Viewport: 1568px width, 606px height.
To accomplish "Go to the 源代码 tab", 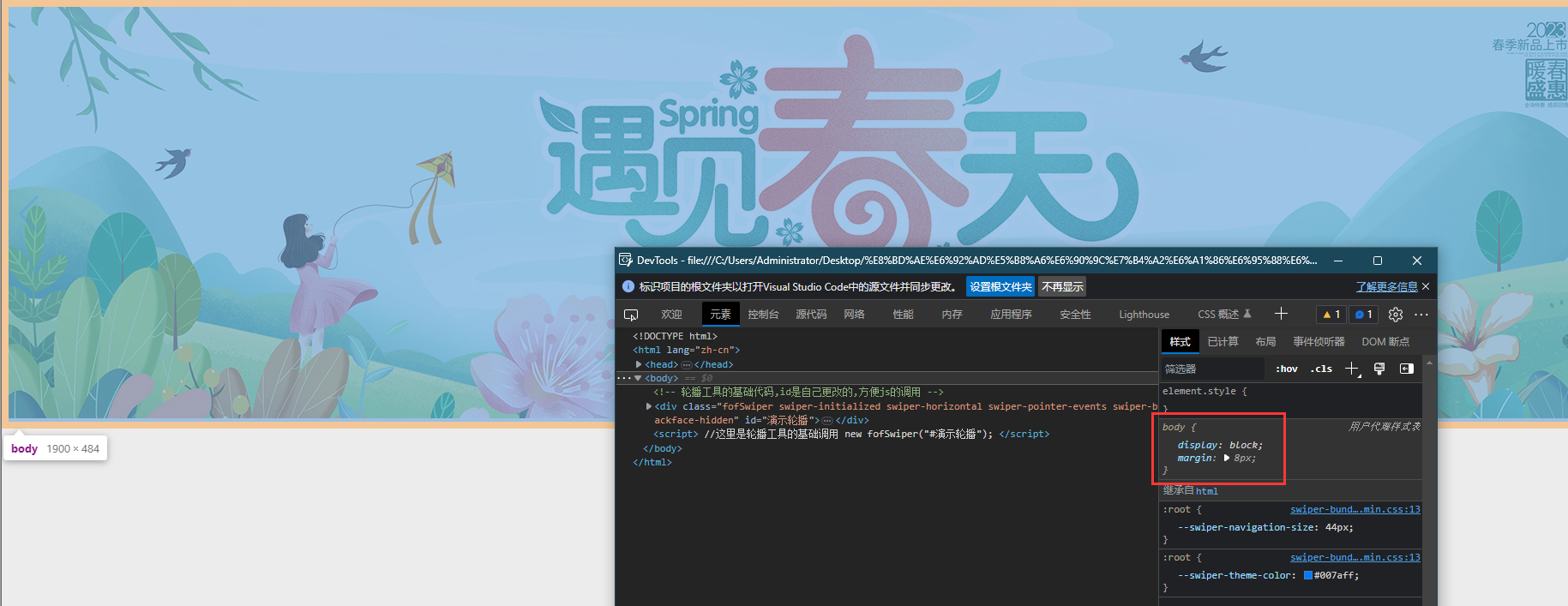I will click(811, 315).
